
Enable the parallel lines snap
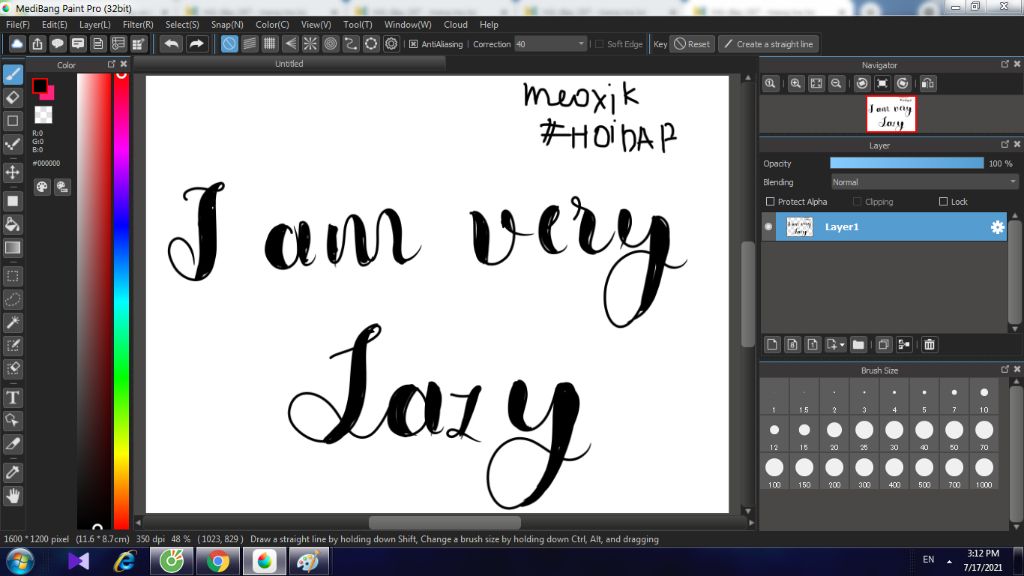[249, 44]
